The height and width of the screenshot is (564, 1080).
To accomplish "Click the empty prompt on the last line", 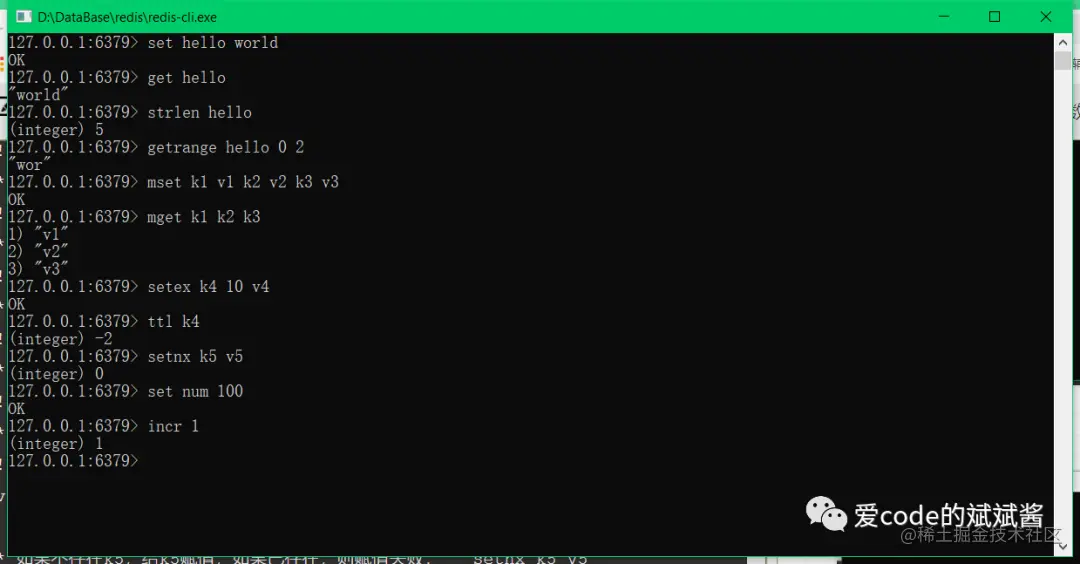I will (x=73, y=461).
